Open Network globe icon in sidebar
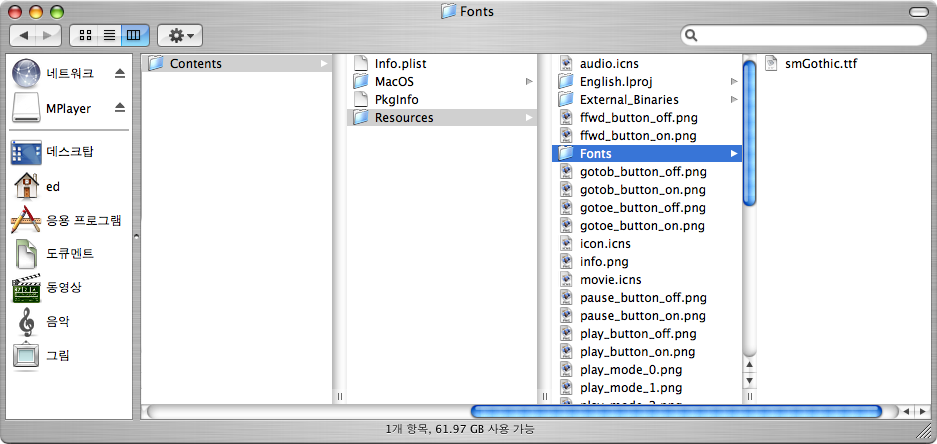This screenshot has height=444, width=937. 26,73
